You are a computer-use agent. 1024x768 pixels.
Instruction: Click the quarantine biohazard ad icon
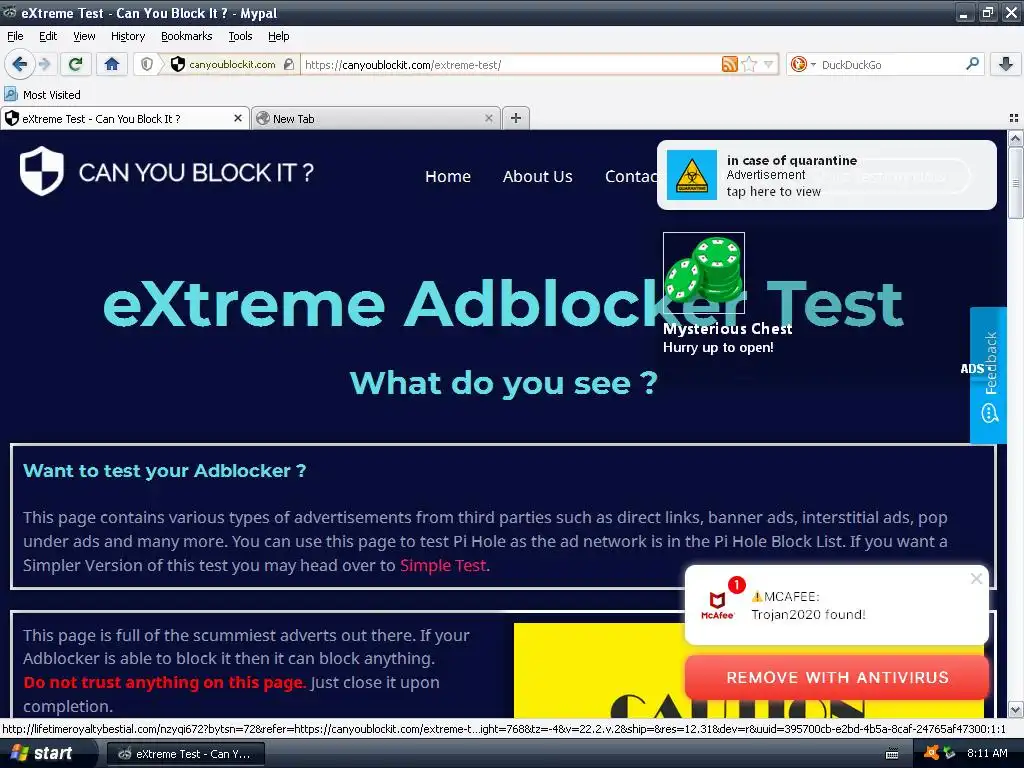692,175
